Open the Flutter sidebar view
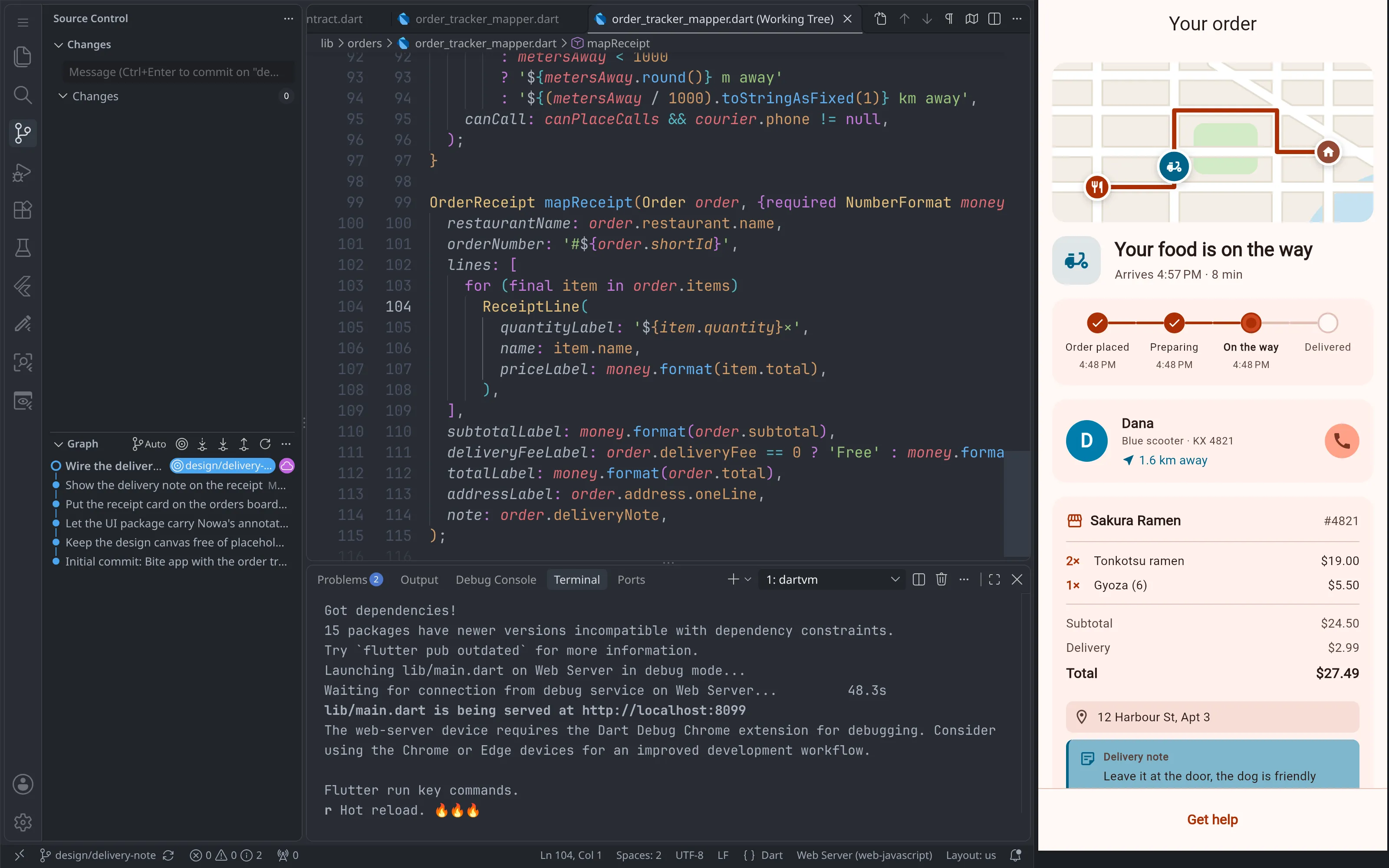The image size is (1389, 868). click(23, 286)
